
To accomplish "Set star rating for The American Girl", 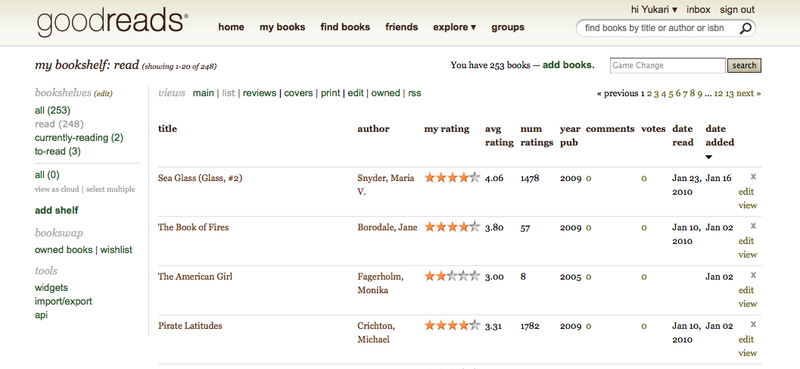I will click(x=452, y=276).
